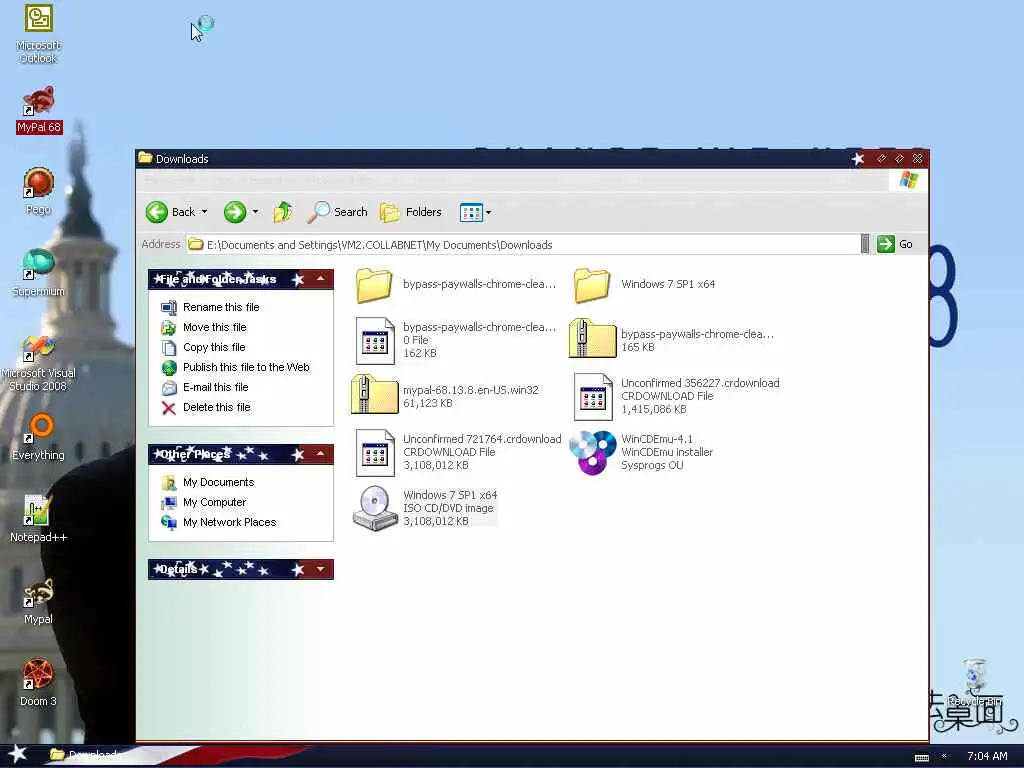Launch the Mypal raccoon shortcut

tap(38, 601)
